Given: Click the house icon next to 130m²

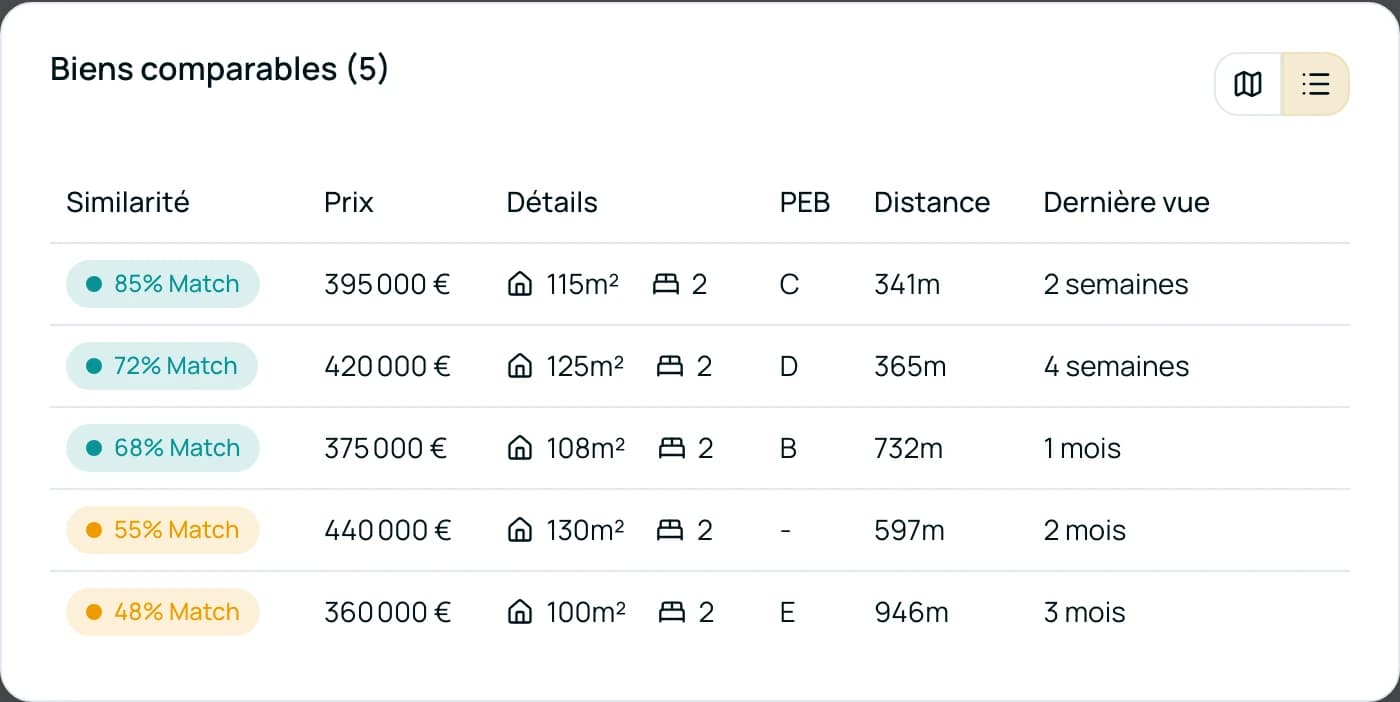Looking at the screenshot, I should (520, 530).
